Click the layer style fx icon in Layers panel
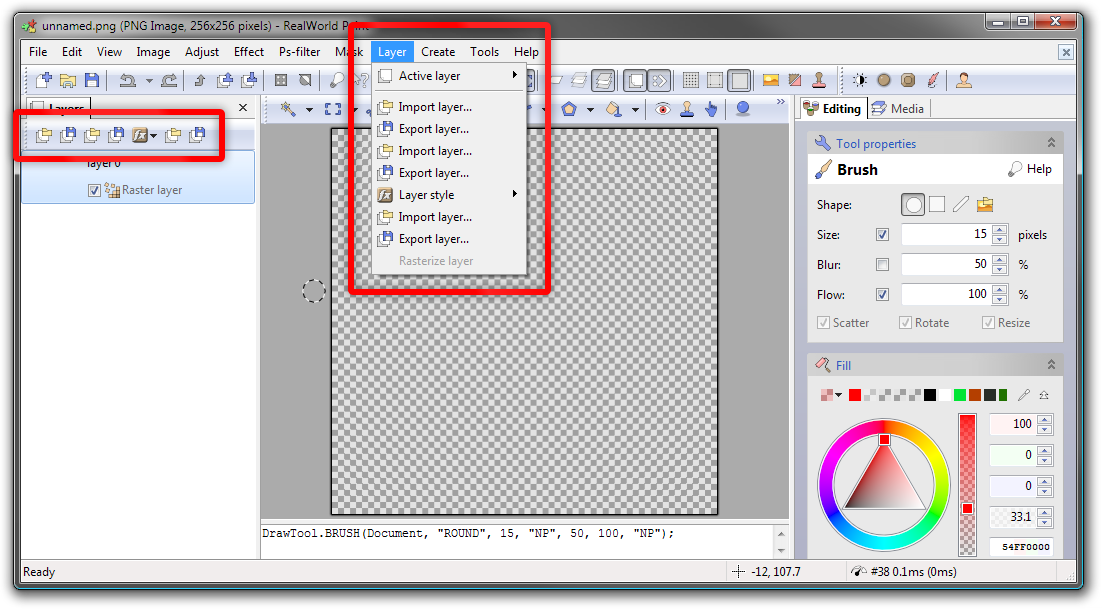 coord(141,135)
